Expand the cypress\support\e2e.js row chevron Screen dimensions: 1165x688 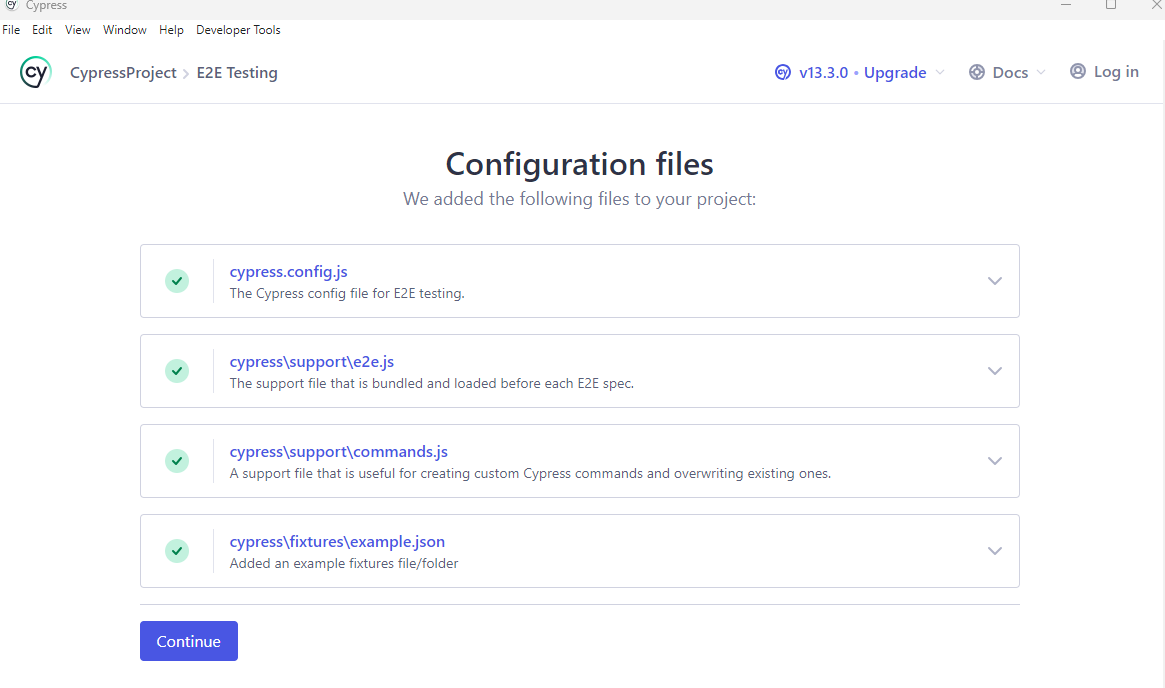click(995, 371)
